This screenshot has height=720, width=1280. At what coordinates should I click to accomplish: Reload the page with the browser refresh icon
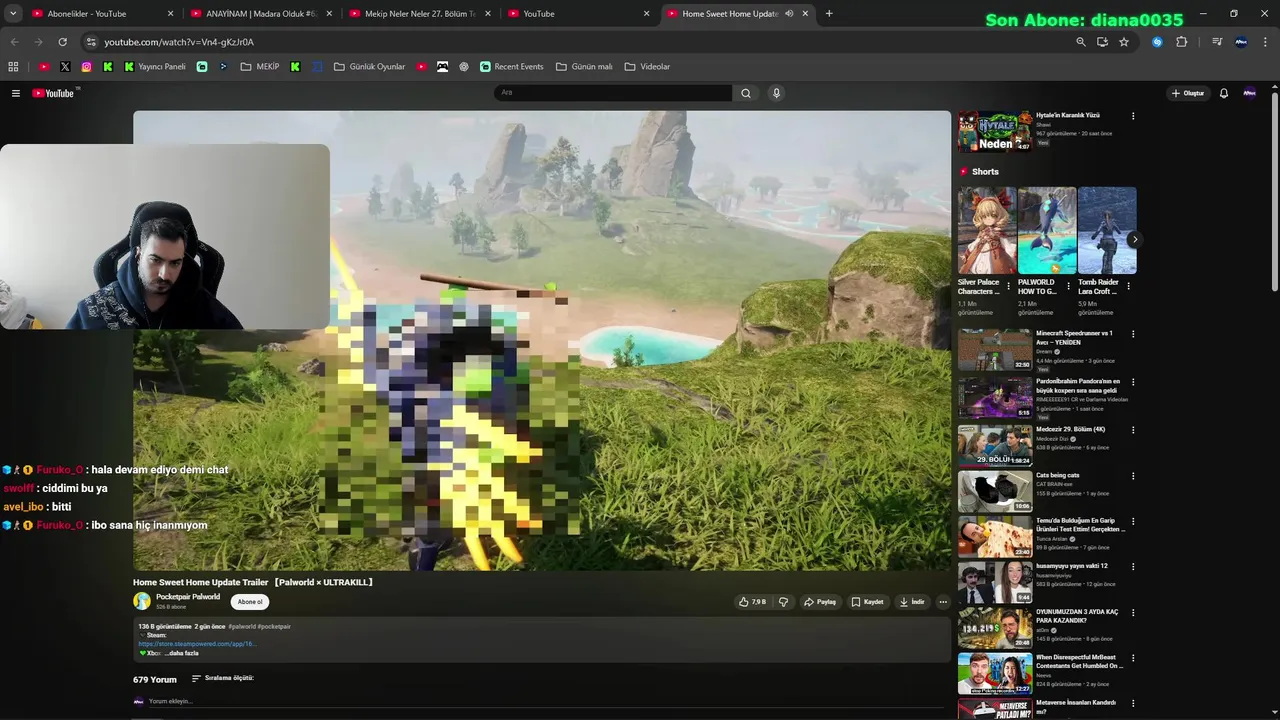[x=62, y=42]
